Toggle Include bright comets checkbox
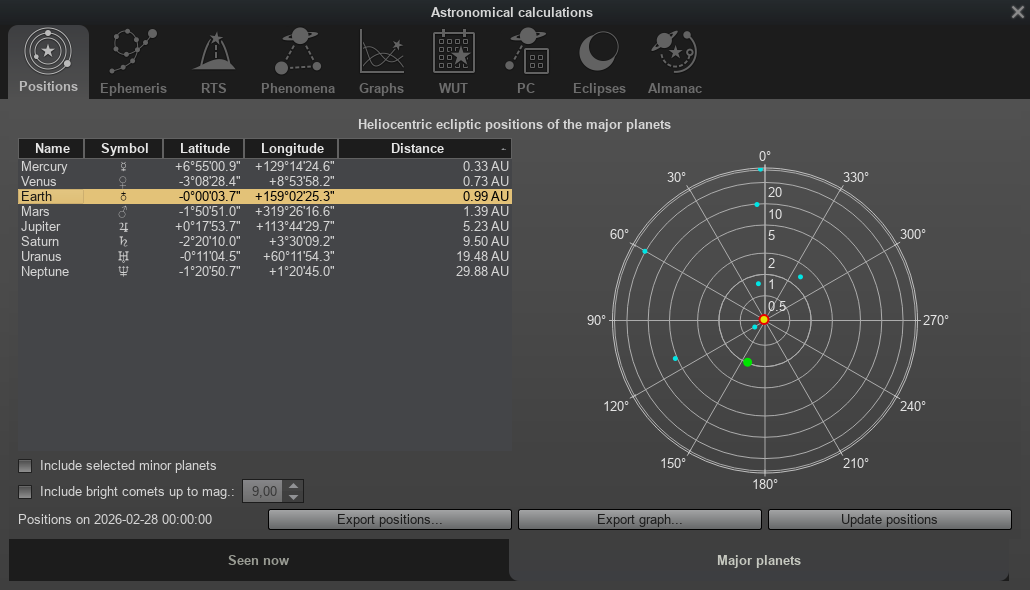The height and width of the screenshot is (590, 1030). (26, 492)
